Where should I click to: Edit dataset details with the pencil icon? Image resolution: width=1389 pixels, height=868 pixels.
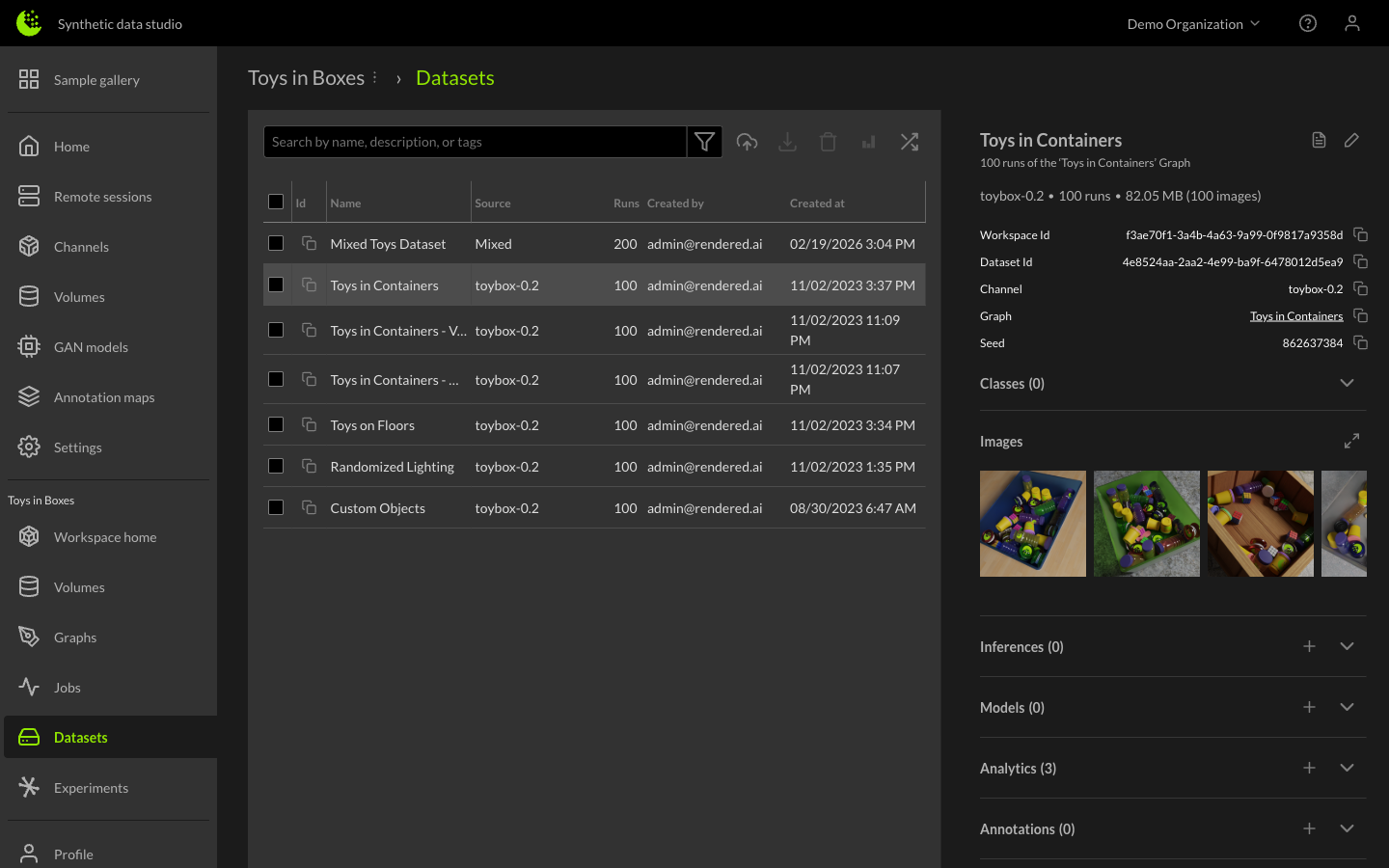coord(1350,139)
